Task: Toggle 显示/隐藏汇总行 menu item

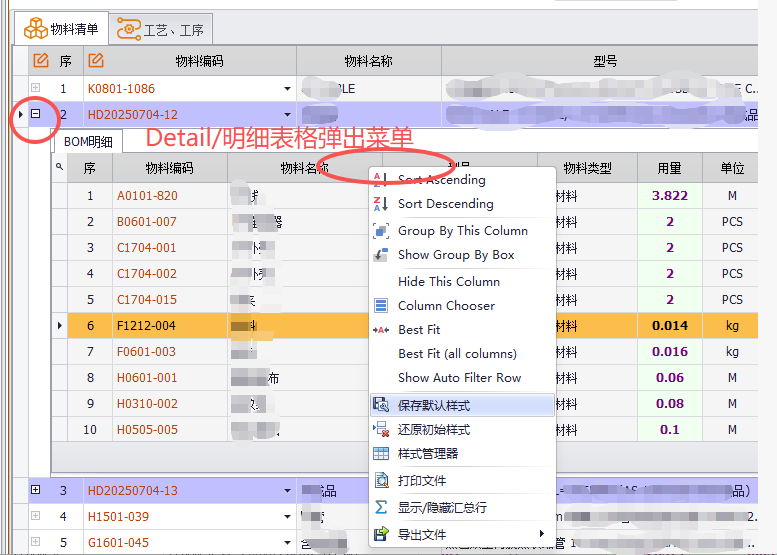Action: coord(462,507)
